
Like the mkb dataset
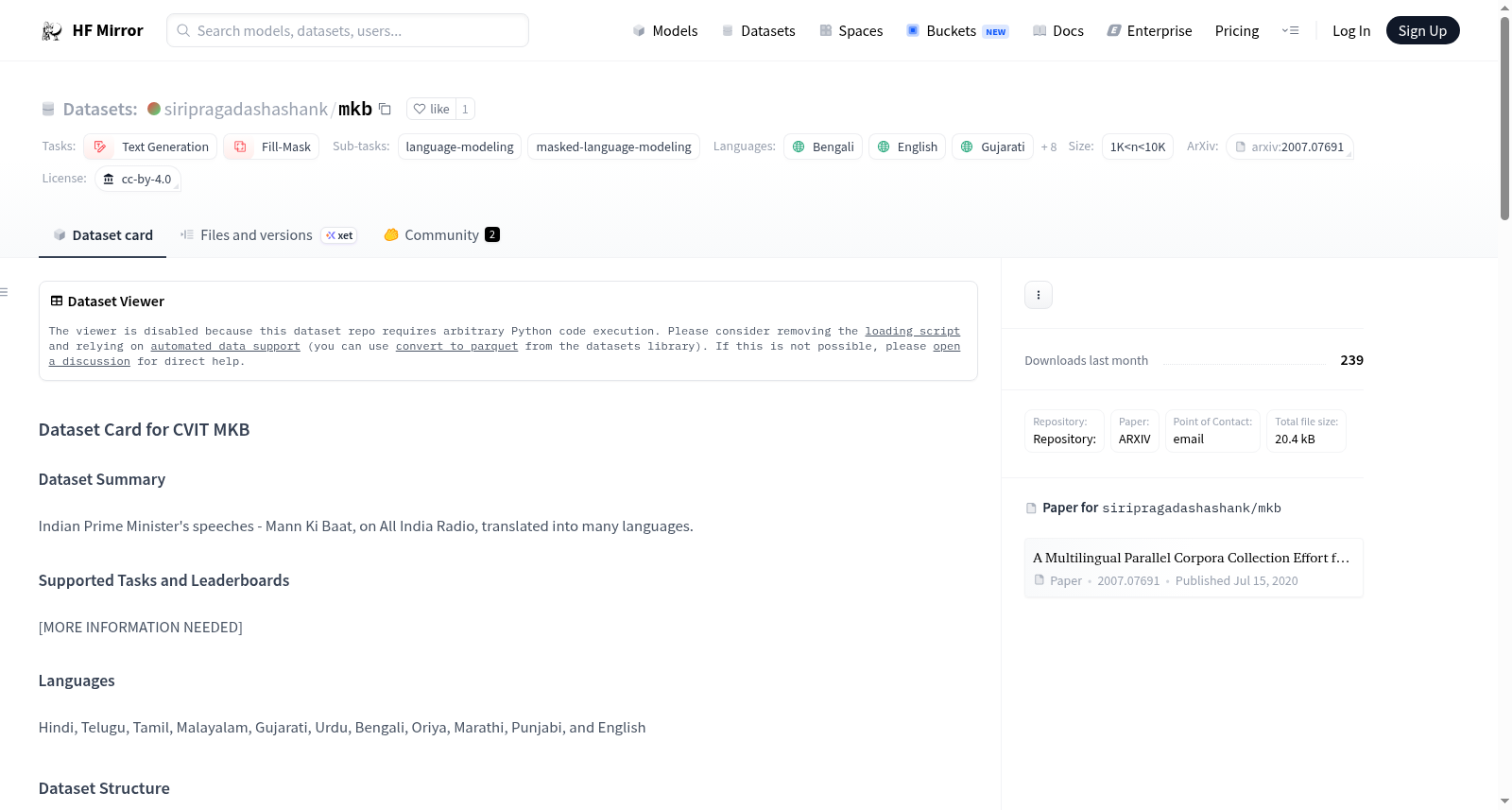[x=431, y=109]
